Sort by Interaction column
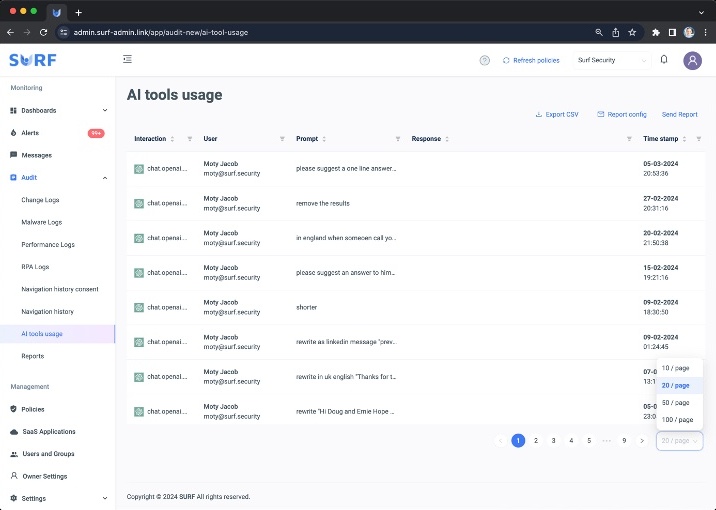Viewport: 716px width, 510px height. pyautogui.click(x=172, y=139)
